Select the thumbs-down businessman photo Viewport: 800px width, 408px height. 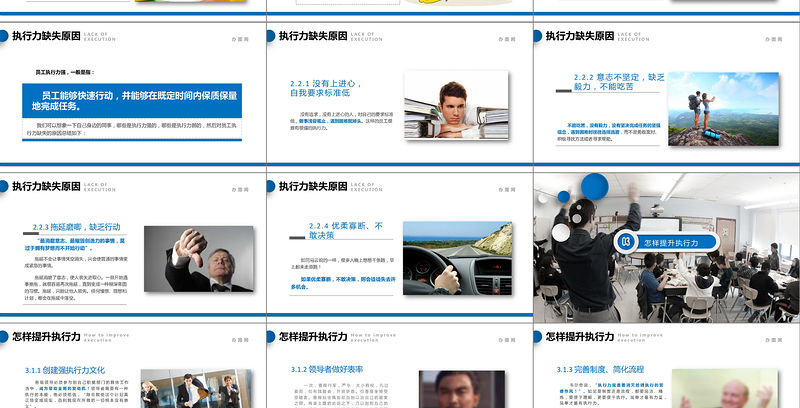pyautogui.click(x=198, y=258)
